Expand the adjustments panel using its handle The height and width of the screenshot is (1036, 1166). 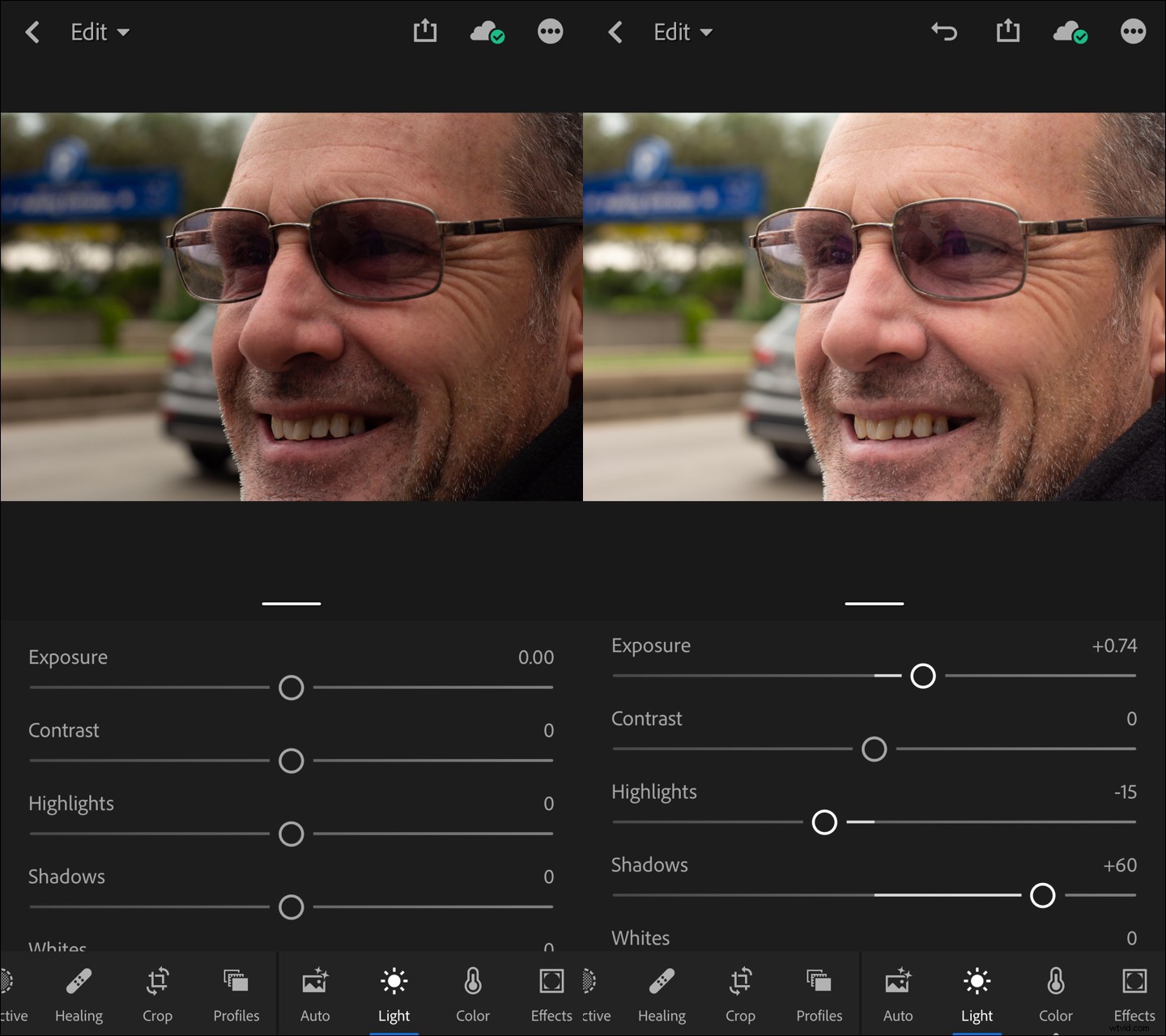click(x=291, y=603)
